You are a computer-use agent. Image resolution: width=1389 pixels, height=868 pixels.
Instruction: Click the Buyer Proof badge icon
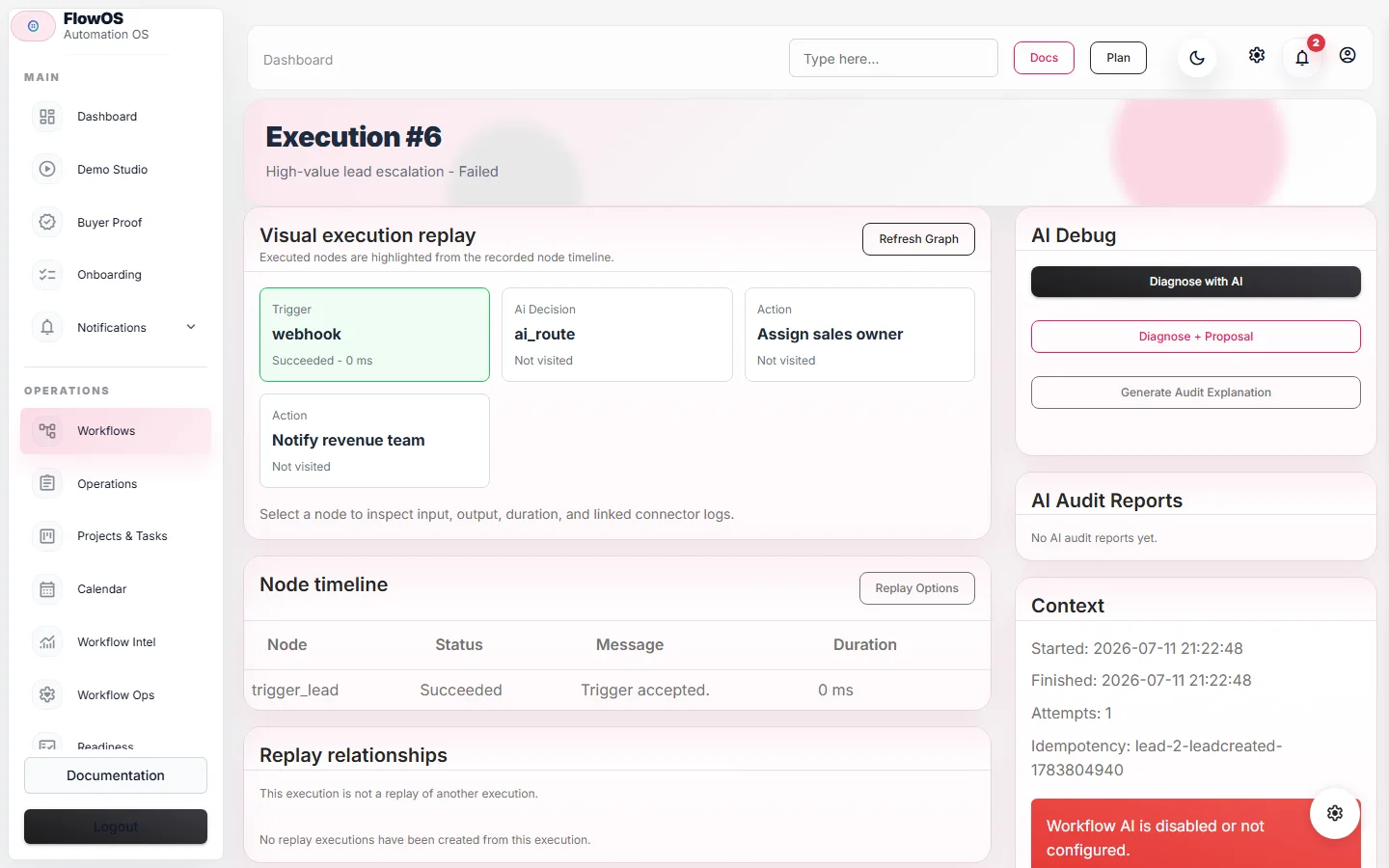(x=47, y=223)
